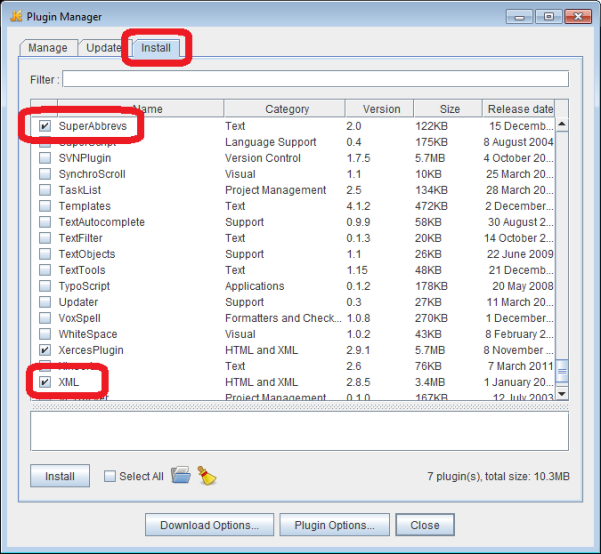
Task: Sort by Release date column header
Action: tap(519, 109)
